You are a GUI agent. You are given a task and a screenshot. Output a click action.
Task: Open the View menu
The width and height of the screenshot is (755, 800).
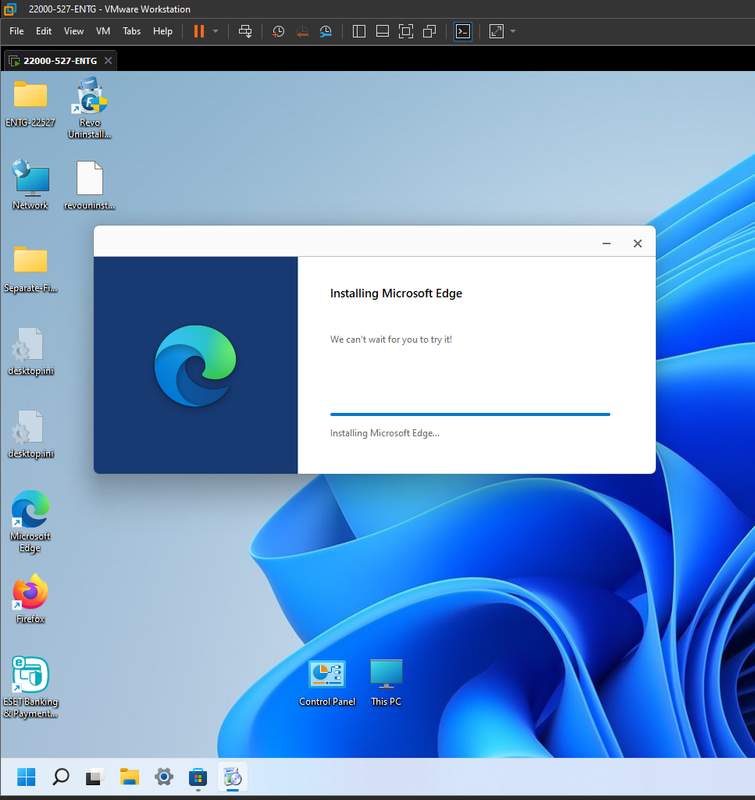point(73,31)
